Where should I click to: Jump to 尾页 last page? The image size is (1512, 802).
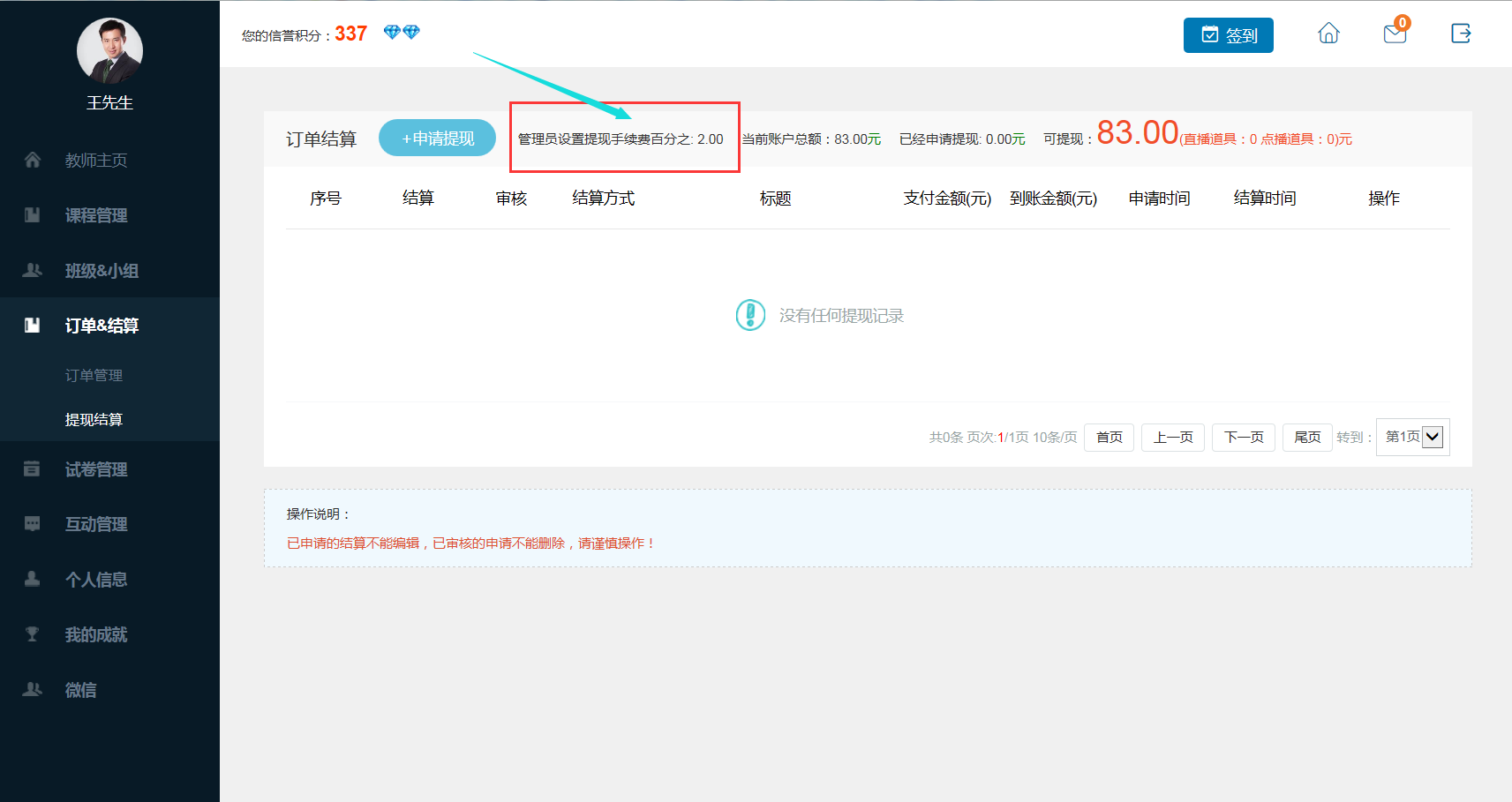tap(1306, 437)
